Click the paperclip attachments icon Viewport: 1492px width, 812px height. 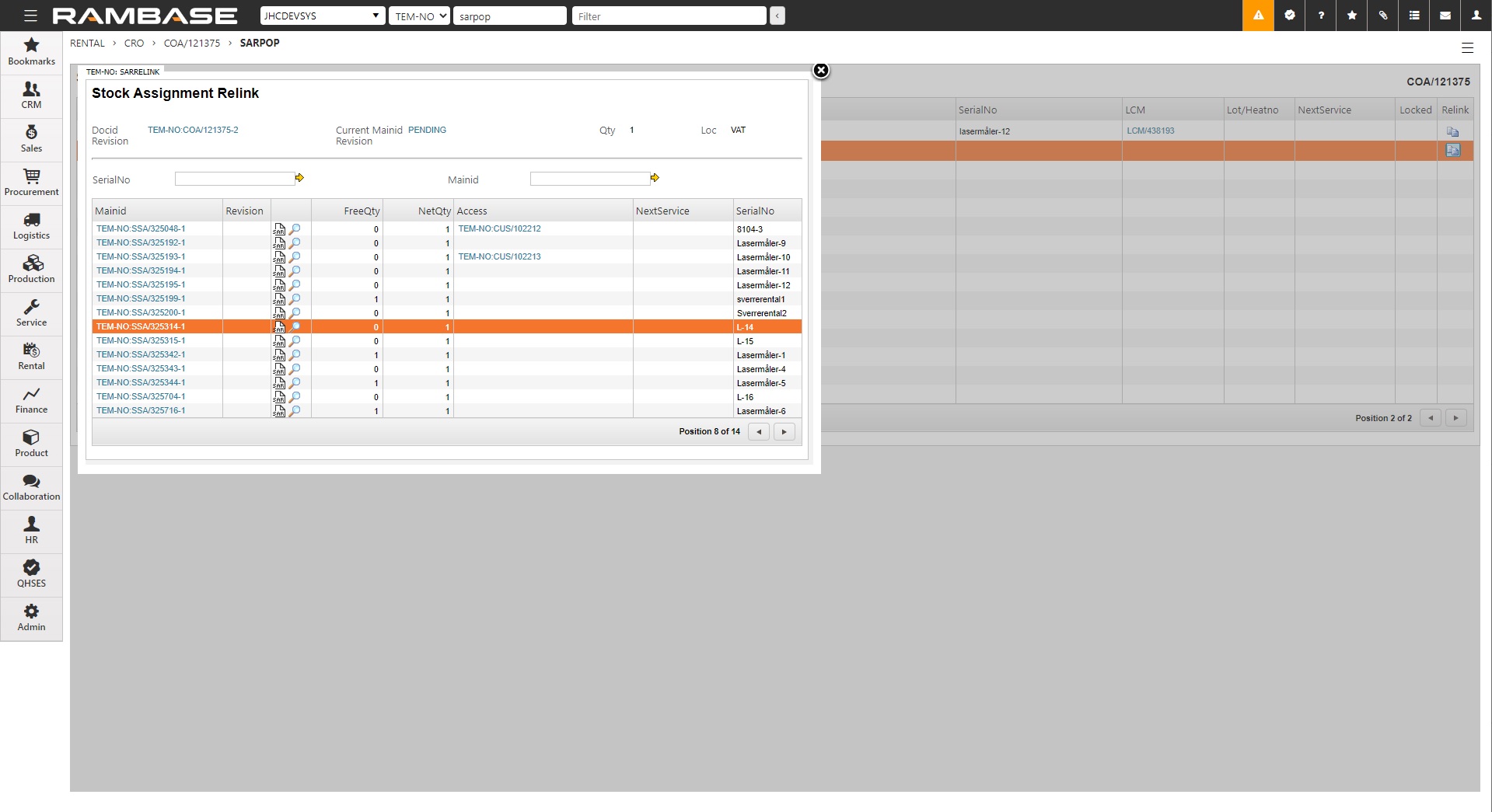[1383, 16]
